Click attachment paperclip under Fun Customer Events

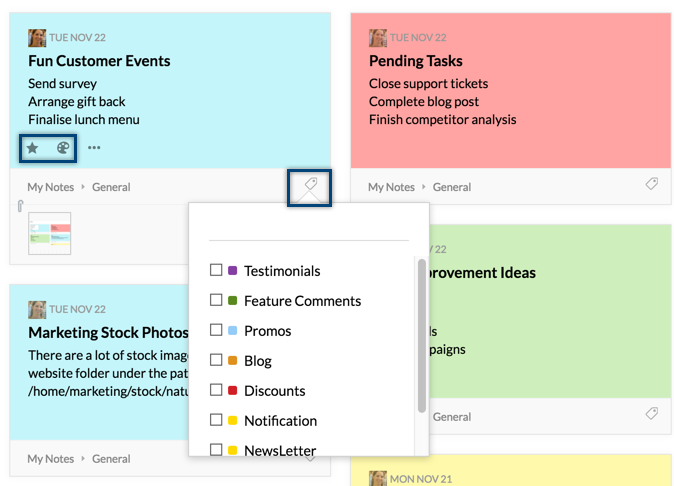(x=19, y=207)
